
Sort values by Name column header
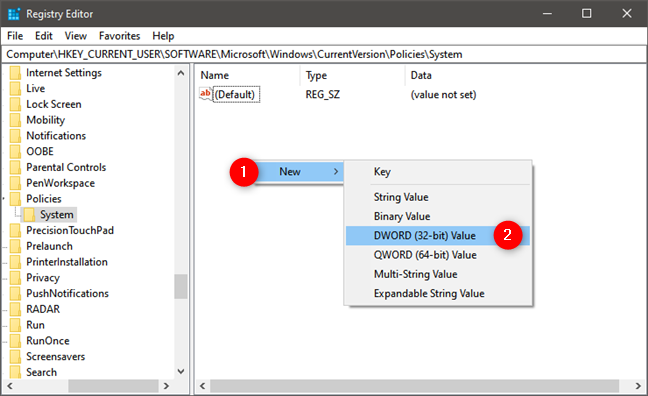248,75
